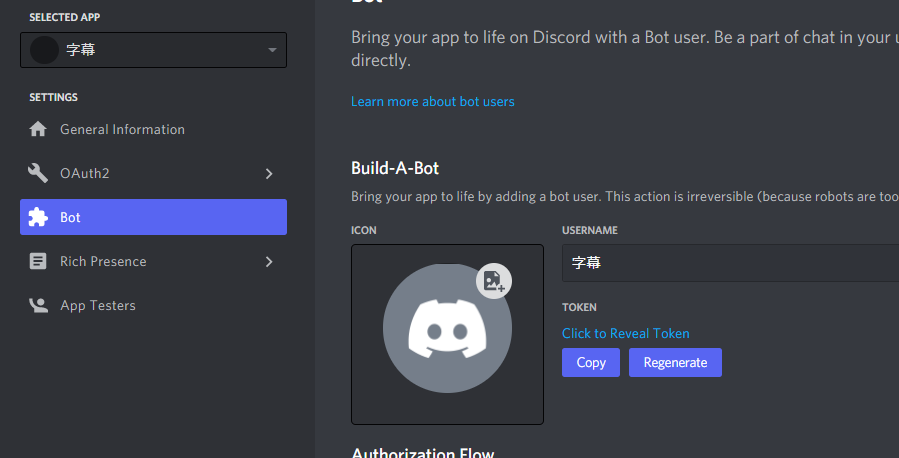Screen dimensions: 899x458
Task: Expand the OAuth2 submenu chevron
Action: pos(269,174)
